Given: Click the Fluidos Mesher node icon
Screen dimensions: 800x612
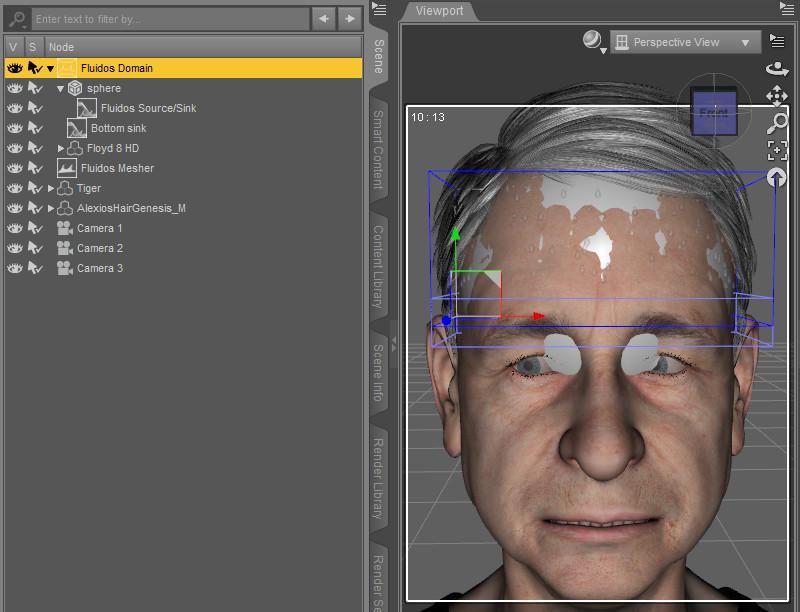Looking at the screenshot, I should coord(67,168).
